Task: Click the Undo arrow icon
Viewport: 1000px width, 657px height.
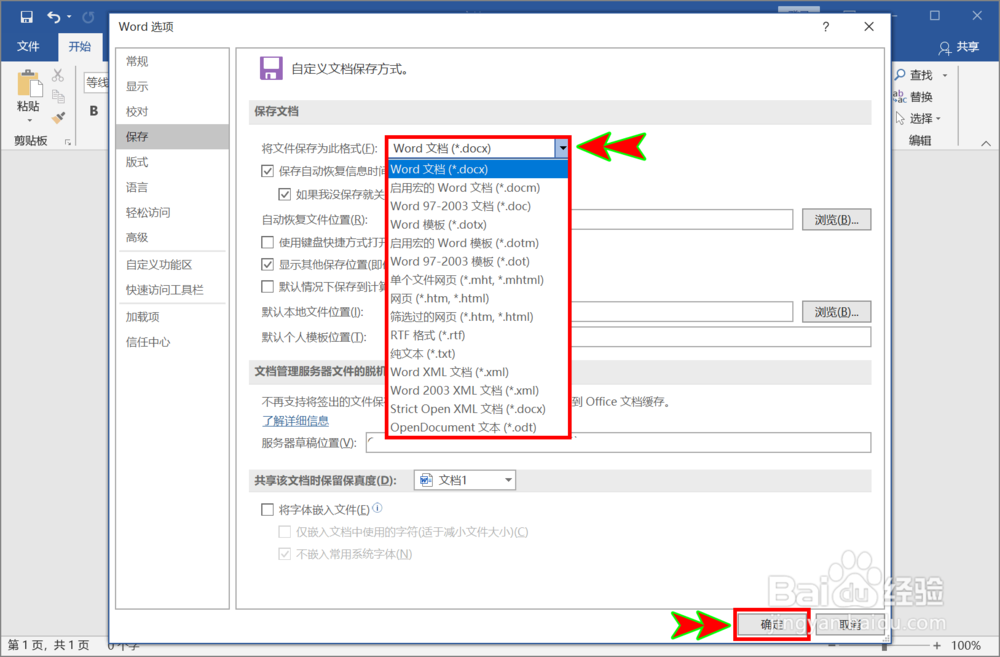Action: tap(54, 17)
